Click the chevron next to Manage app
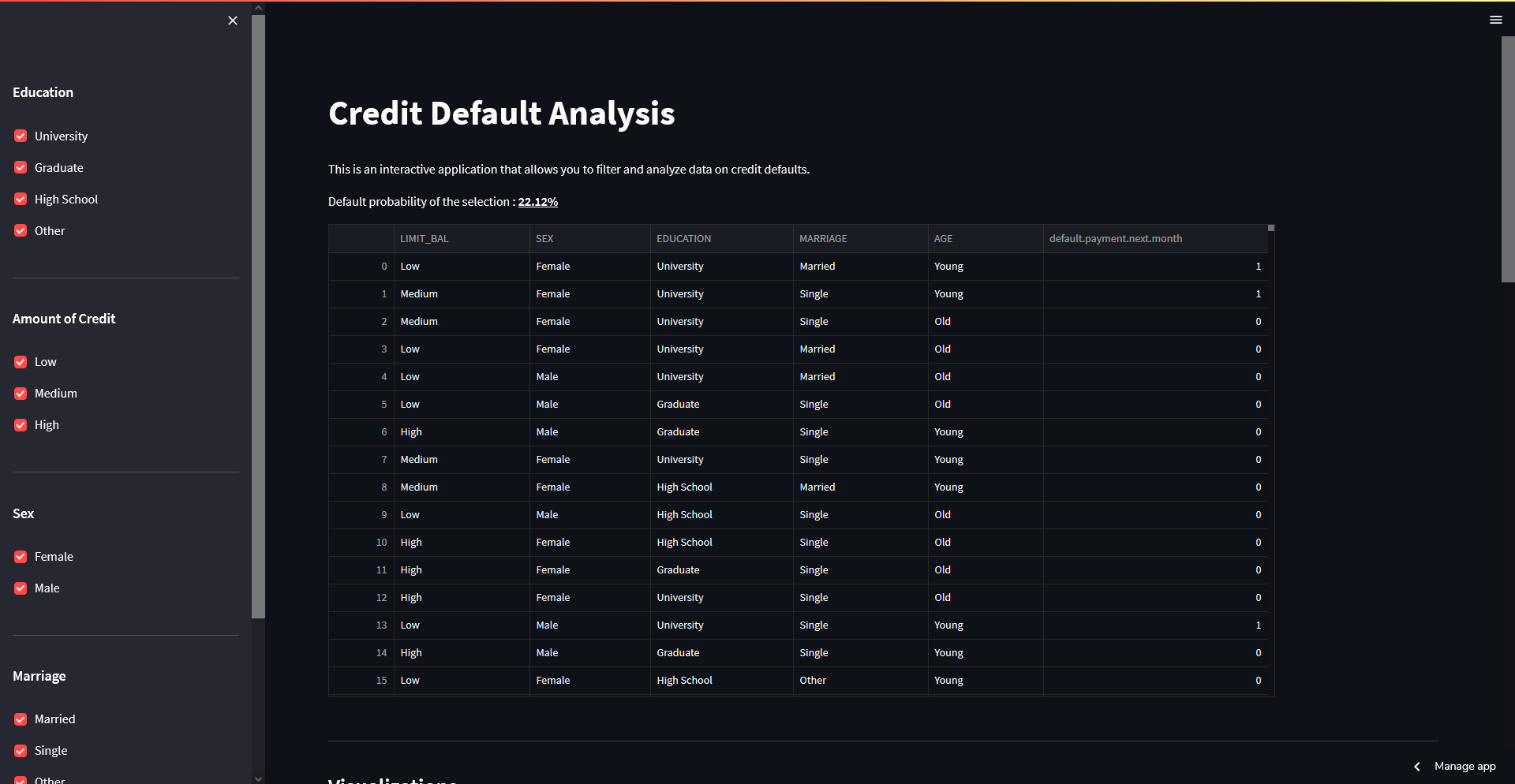1515x784 pixels. [x=1417, y=766]
